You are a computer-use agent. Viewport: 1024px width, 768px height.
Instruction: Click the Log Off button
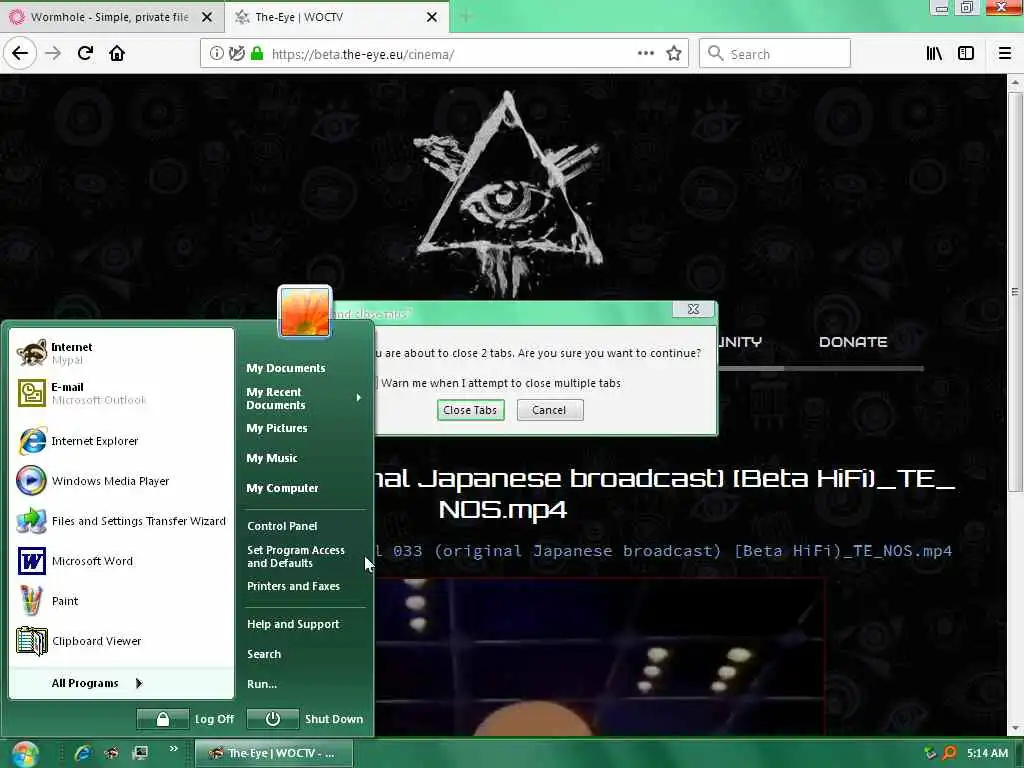point(185,719)
